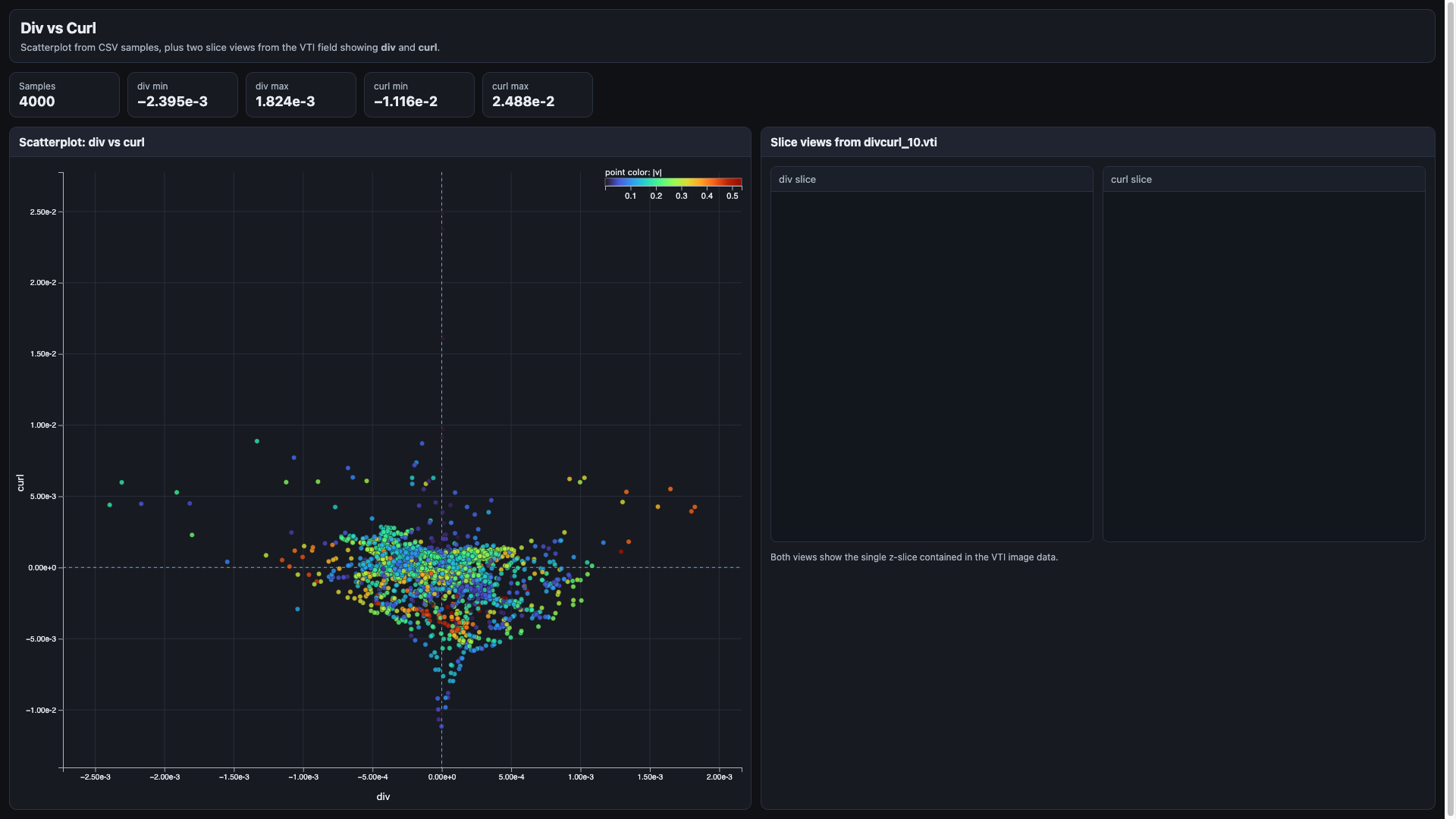
Task: Click the curl min value −1.116e-2
Action: tap(406, 102)
